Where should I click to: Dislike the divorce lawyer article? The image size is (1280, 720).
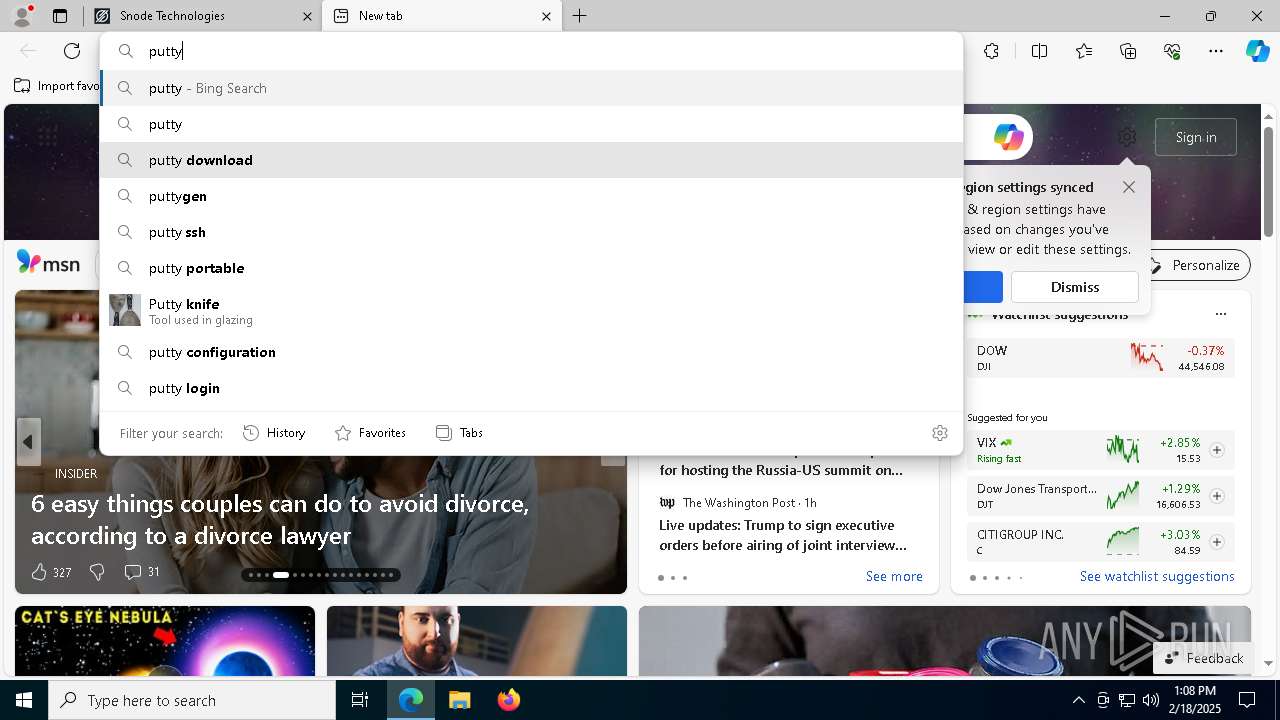97,572
